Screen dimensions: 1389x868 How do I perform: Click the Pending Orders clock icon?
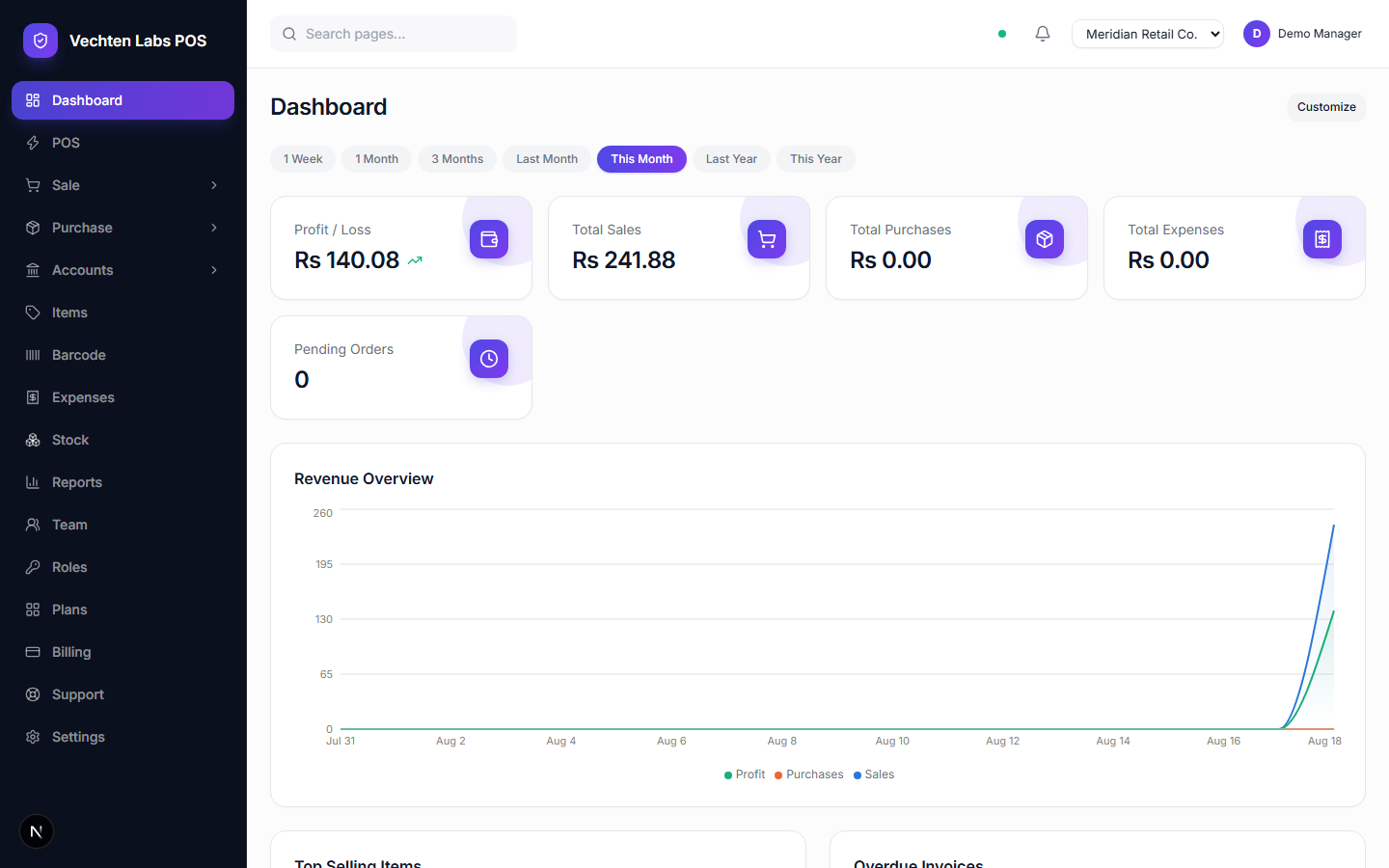[489, 359]
